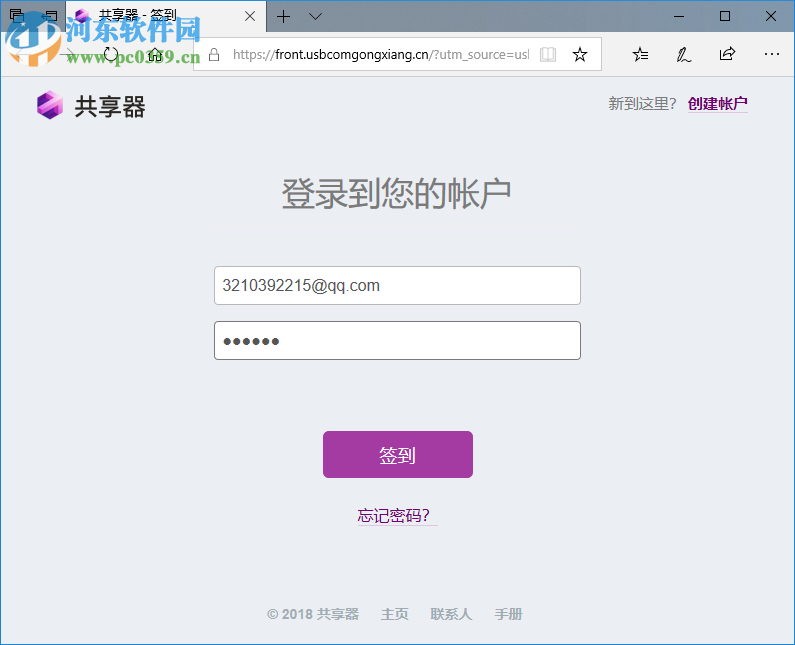795x645 pixels.
Task: Focus the email field 3210392215@qq.com
Action: pos(397,285)
